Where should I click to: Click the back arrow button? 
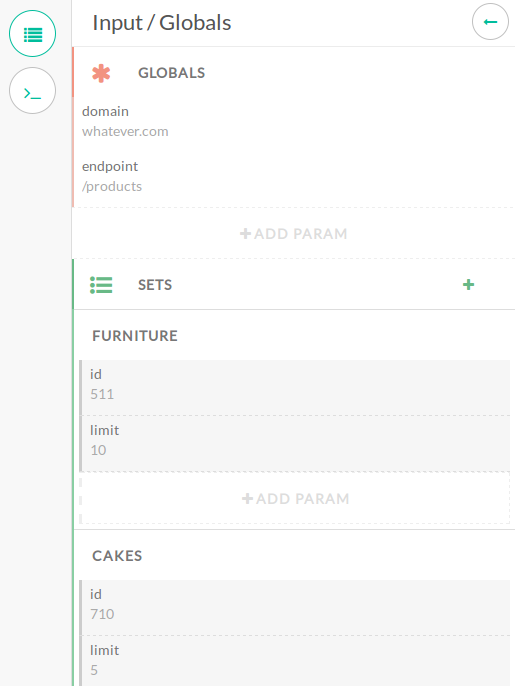(x=490, y=21)
